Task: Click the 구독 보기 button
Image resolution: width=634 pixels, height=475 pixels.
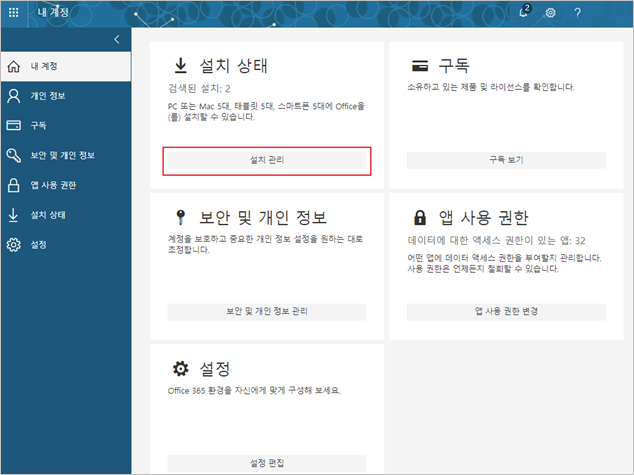Action: (x=506, y=160)
